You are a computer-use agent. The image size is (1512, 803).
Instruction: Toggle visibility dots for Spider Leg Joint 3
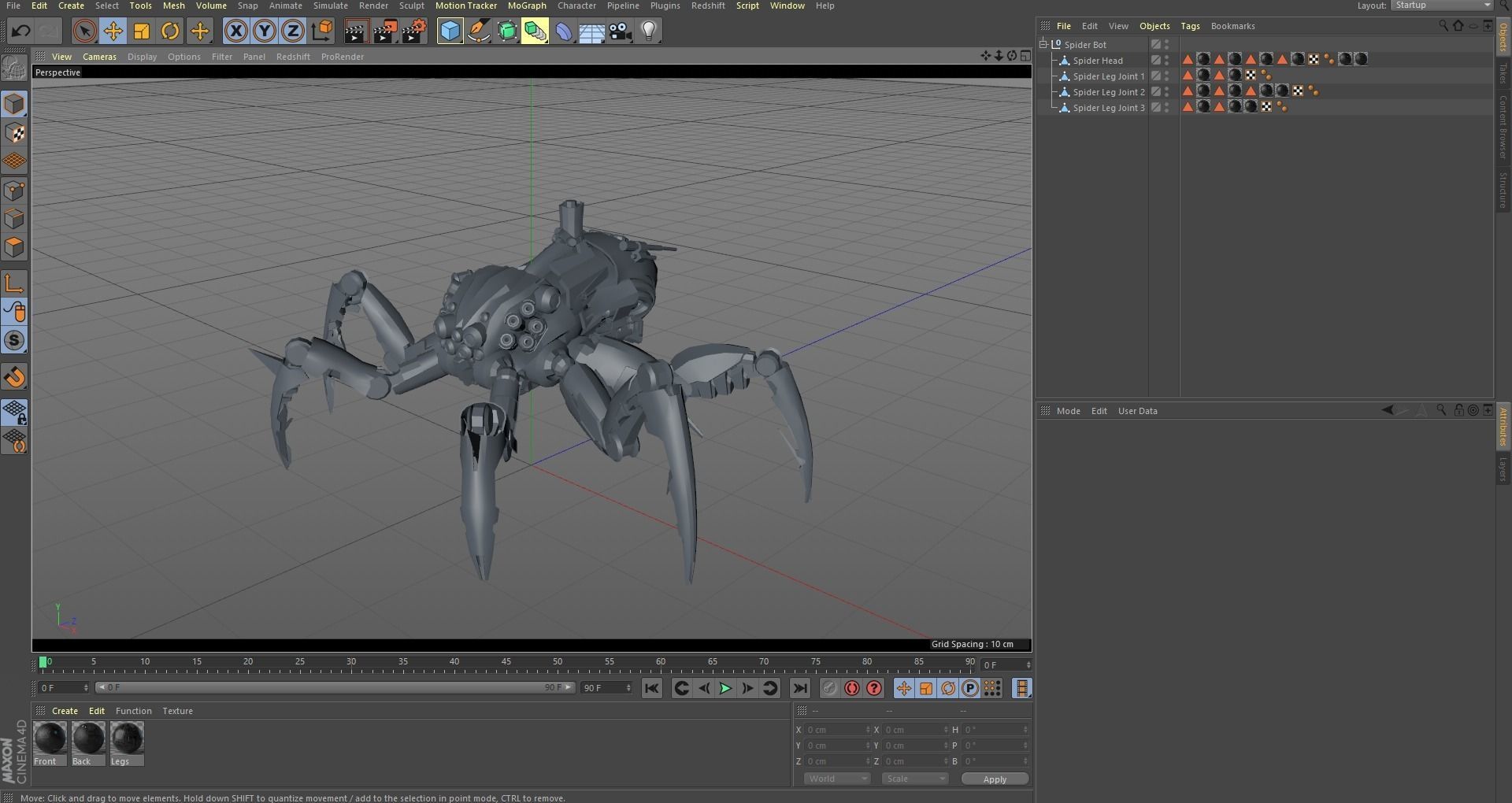[x=1167, y=107]
